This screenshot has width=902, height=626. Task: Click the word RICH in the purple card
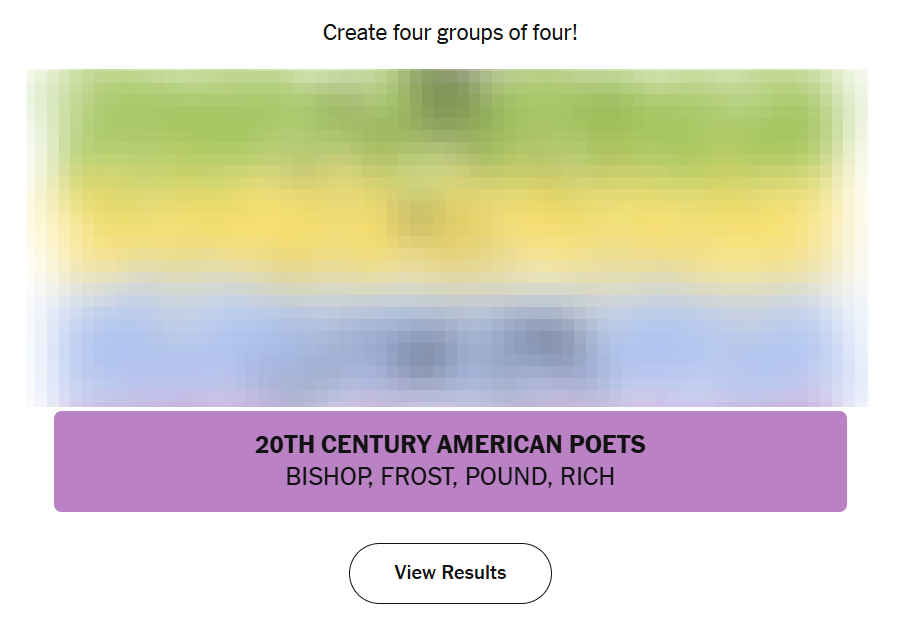[x=587, y=477]
